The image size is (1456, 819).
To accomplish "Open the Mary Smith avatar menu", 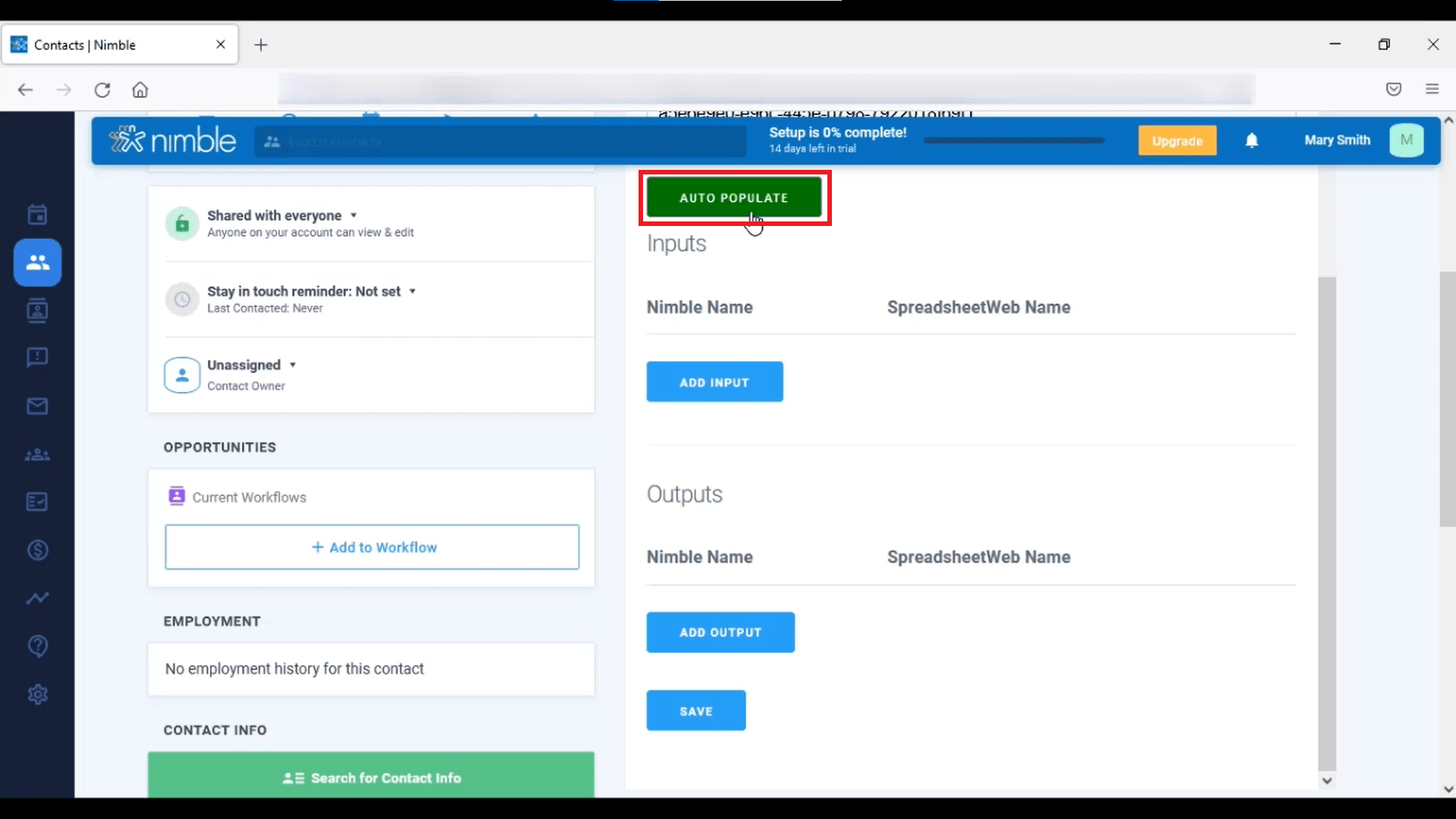I will (x=1407, y=140).
